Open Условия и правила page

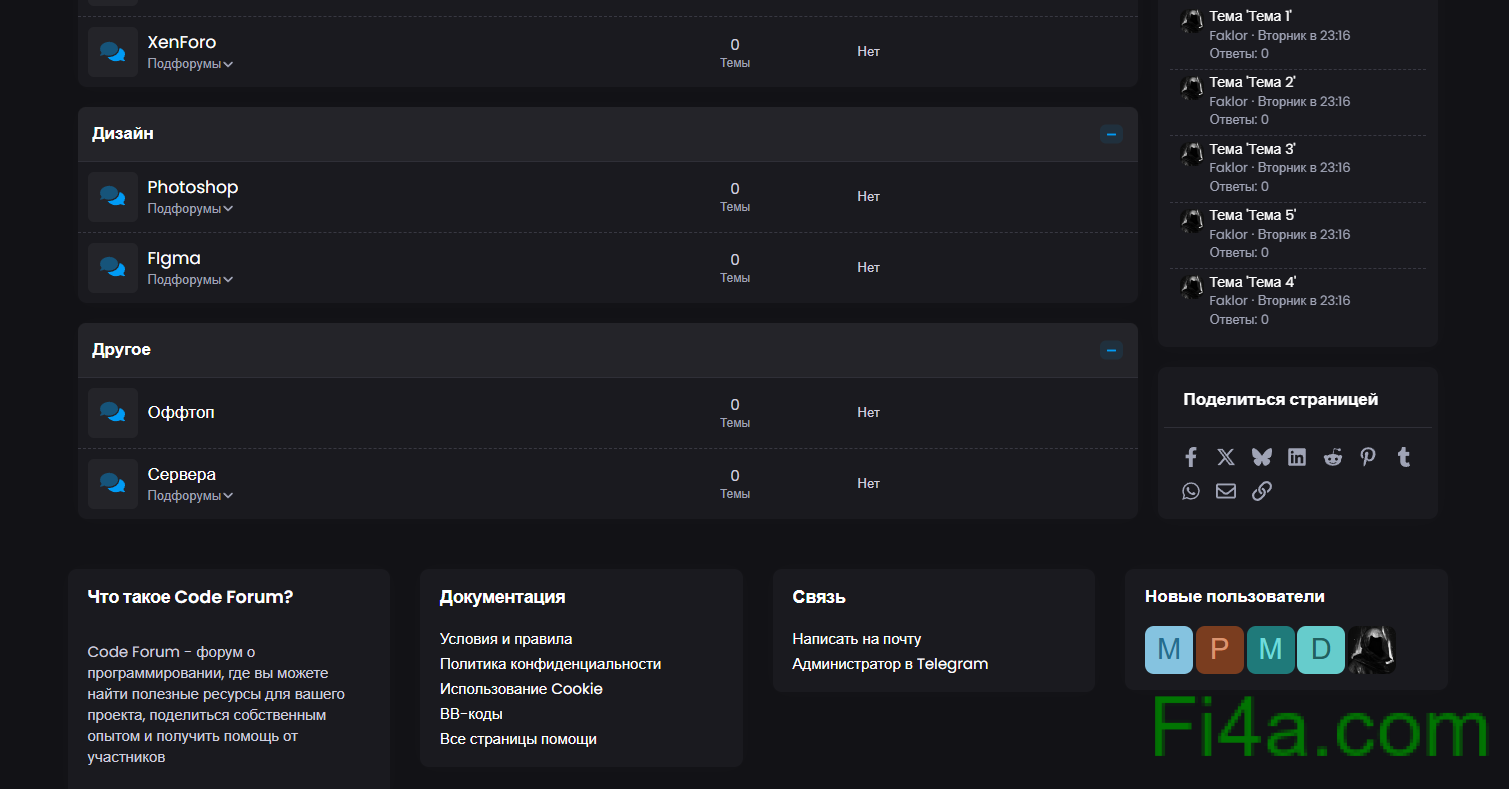[x=506, y=639]
